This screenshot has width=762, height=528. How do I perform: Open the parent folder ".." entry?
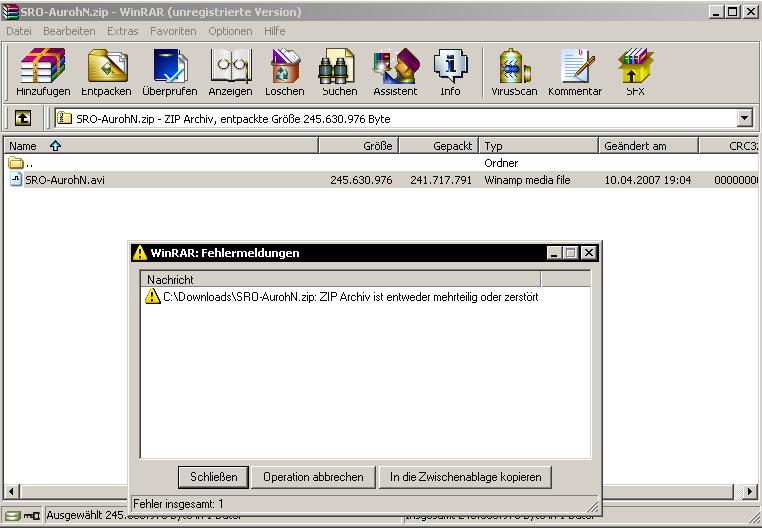click(x=29, y=163)
